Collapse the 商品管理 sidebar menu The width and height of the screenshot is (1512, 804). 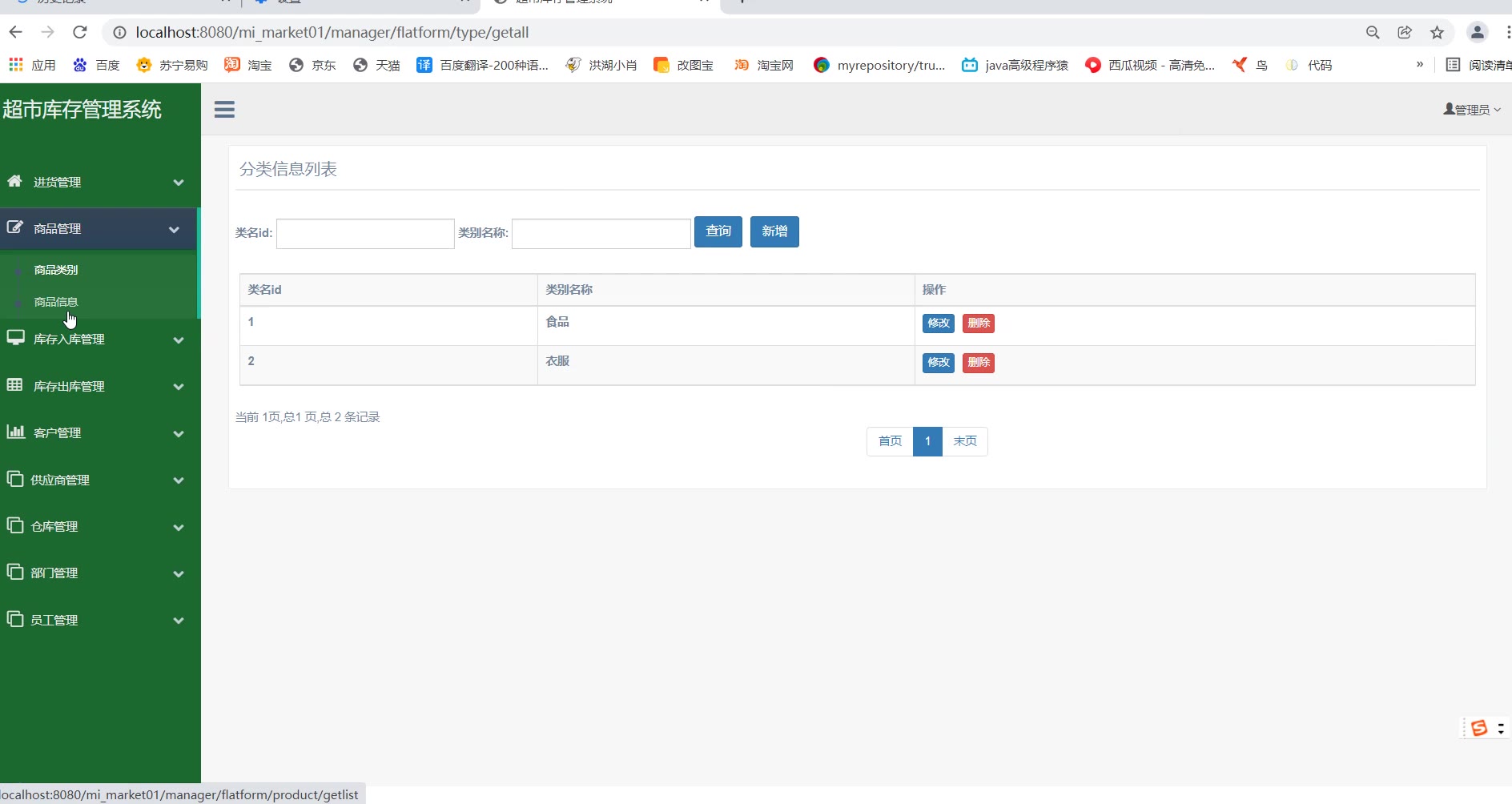pyautogui.click(x=99, y=229)
